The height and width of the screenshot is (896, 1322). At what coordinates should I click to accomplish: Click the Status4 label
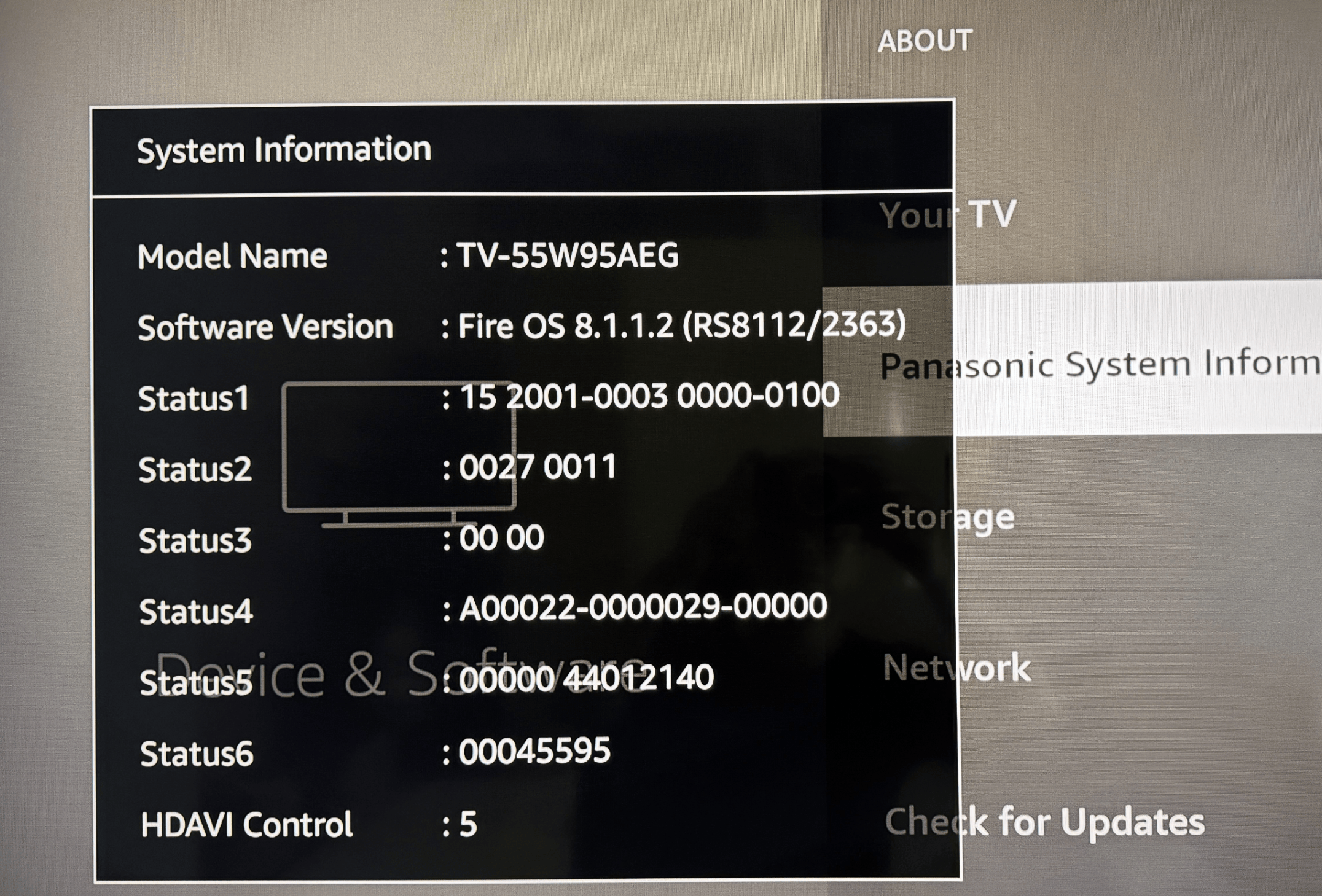coord(195,612)
